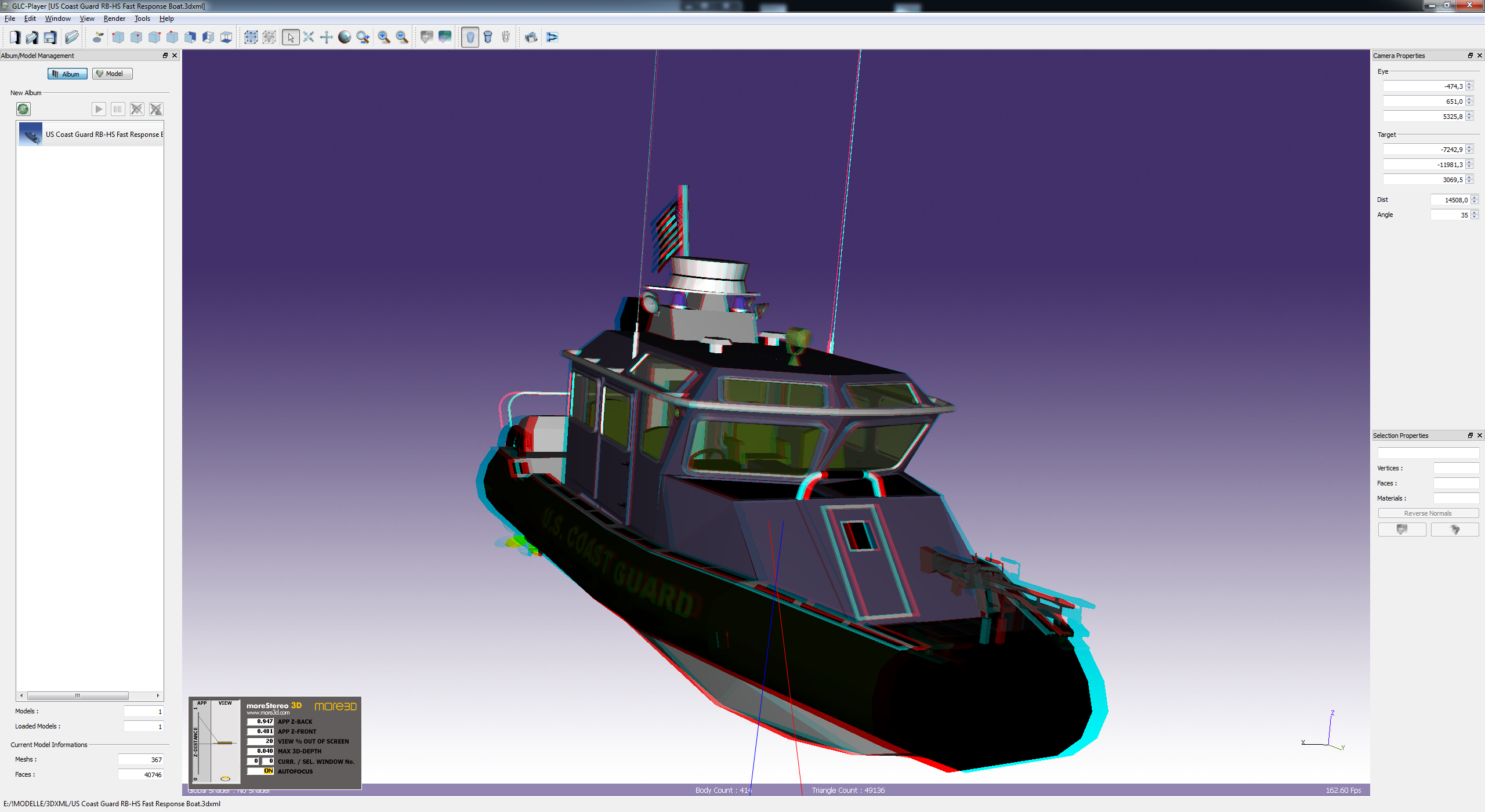The width and height of the screenshot is (1485, 812).
Task: Open the Window menu
Action: (57, 19)
